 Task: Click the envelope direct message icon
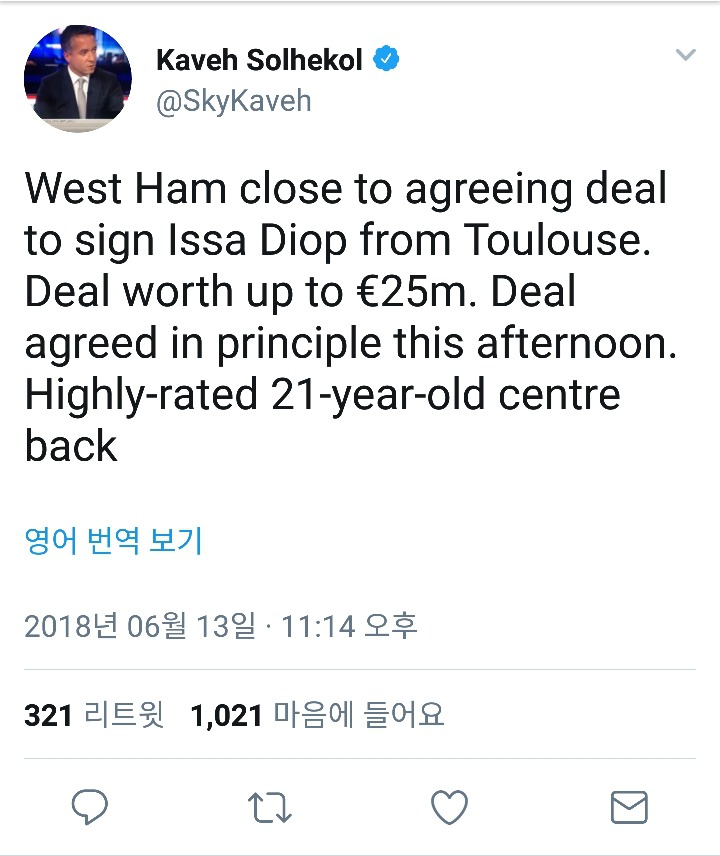coord(629,806)
